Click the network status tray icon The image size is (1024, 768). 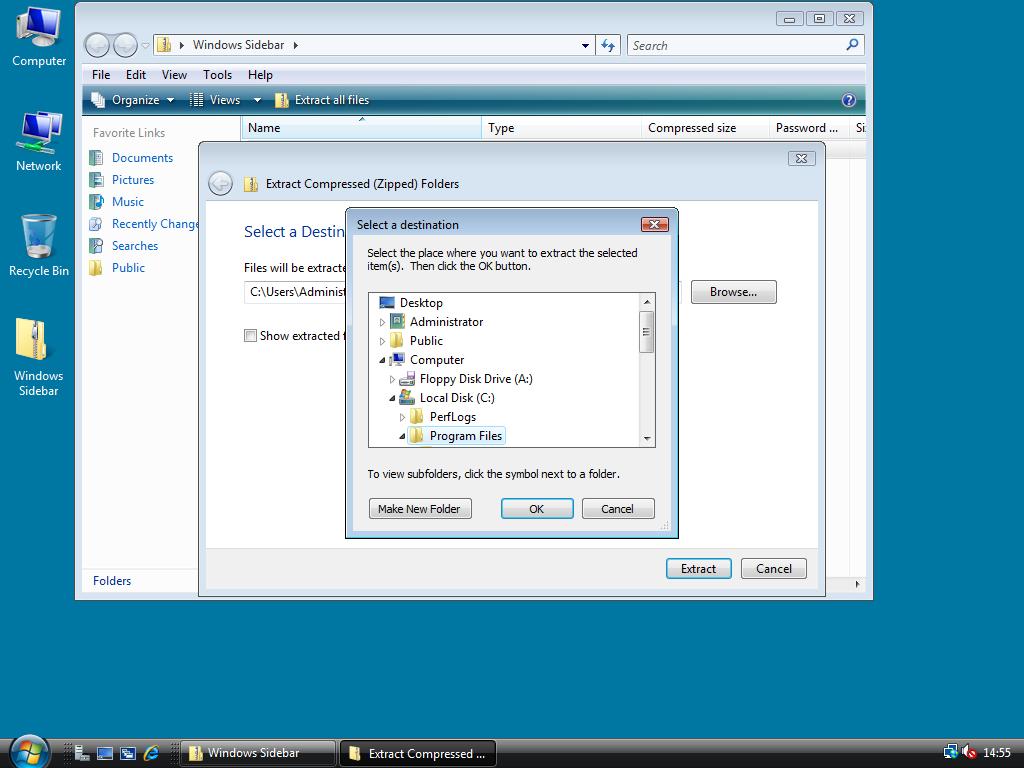951,752
